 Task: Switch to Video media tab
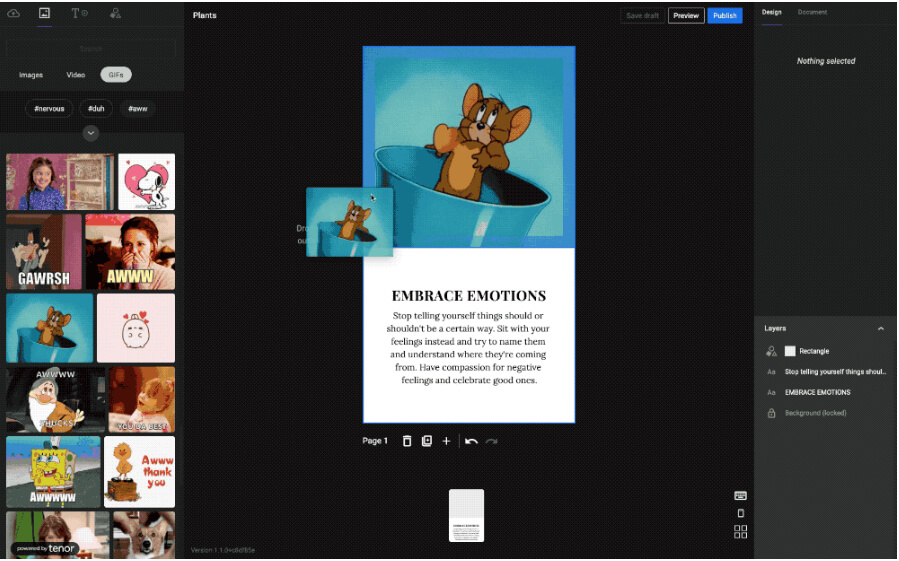point(76,75)
